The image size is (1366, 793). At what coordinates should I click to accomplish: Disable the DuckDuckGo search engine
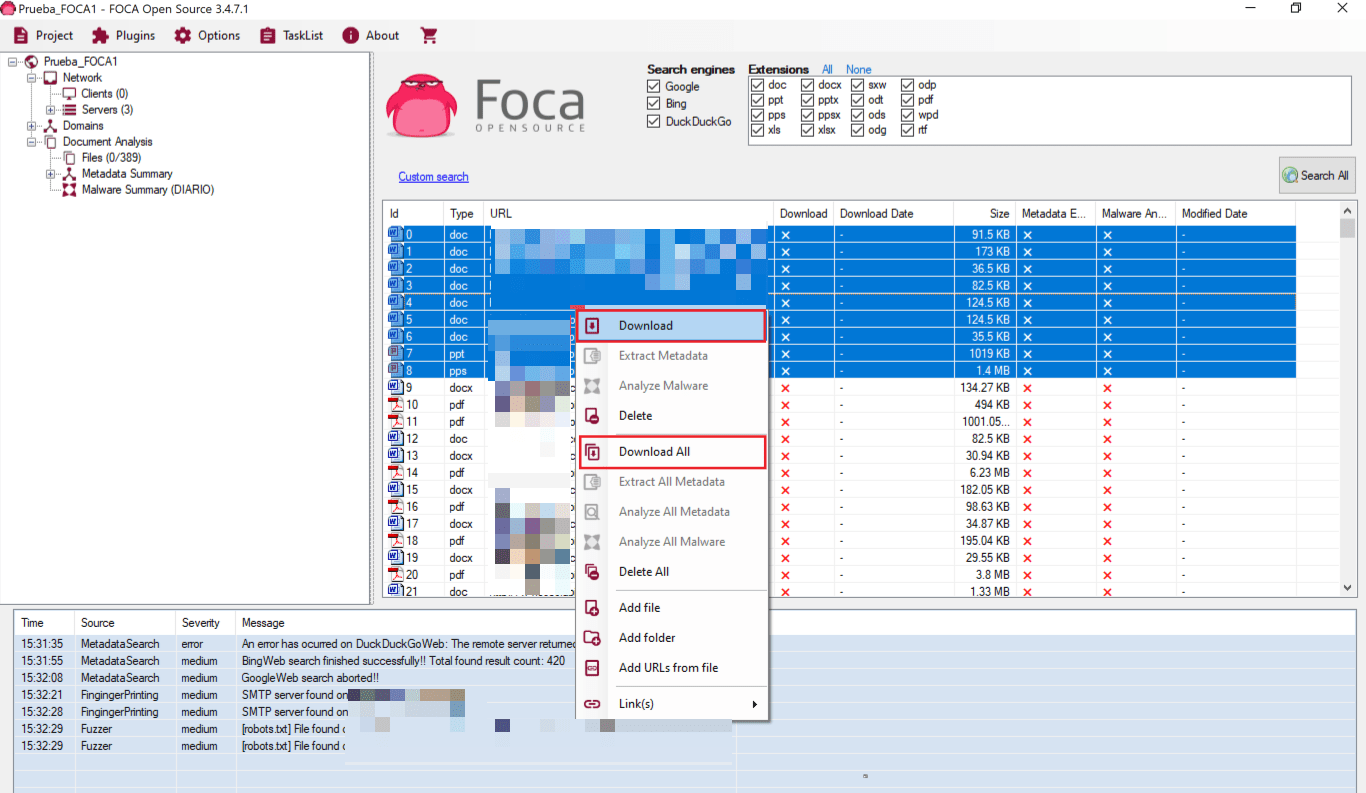(x=653, y=120)
